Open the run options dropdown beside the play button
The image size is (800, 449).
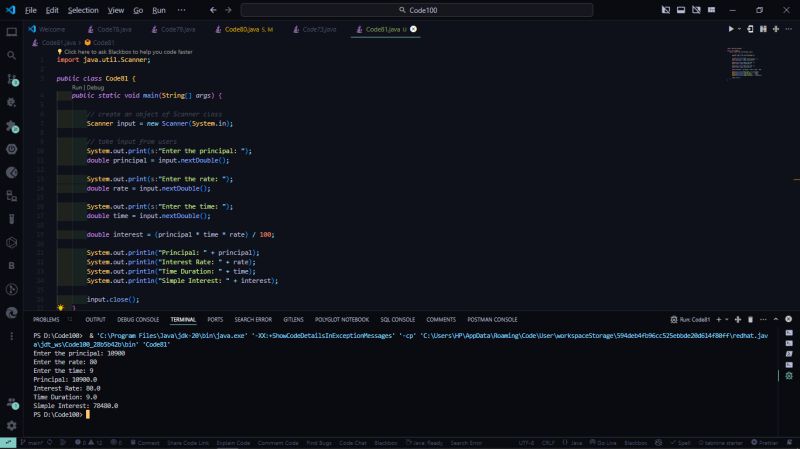pyautogui.click(x=739, y=29)
